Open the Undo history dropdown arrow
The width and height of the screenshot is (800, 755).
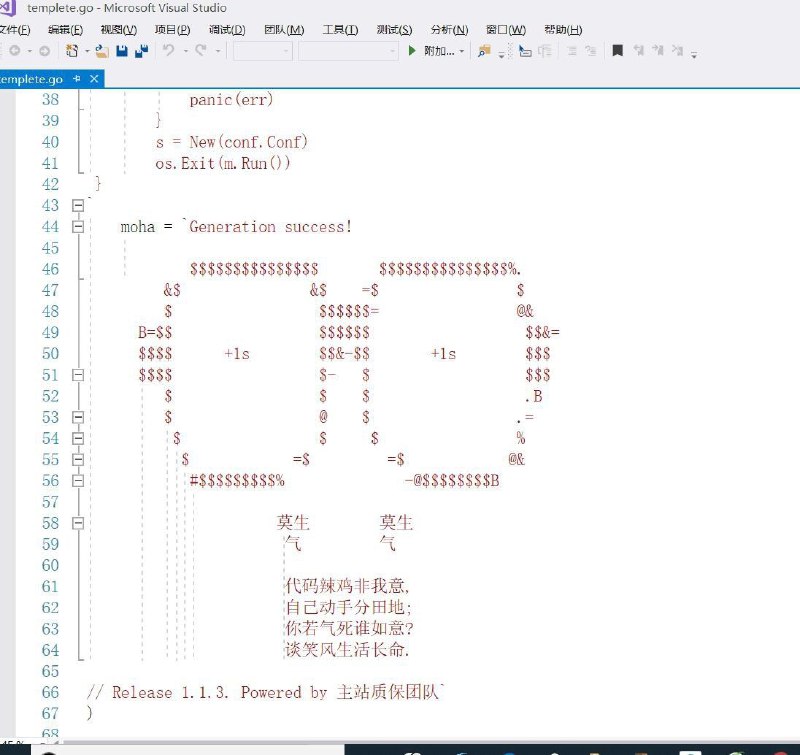point(185,52)
